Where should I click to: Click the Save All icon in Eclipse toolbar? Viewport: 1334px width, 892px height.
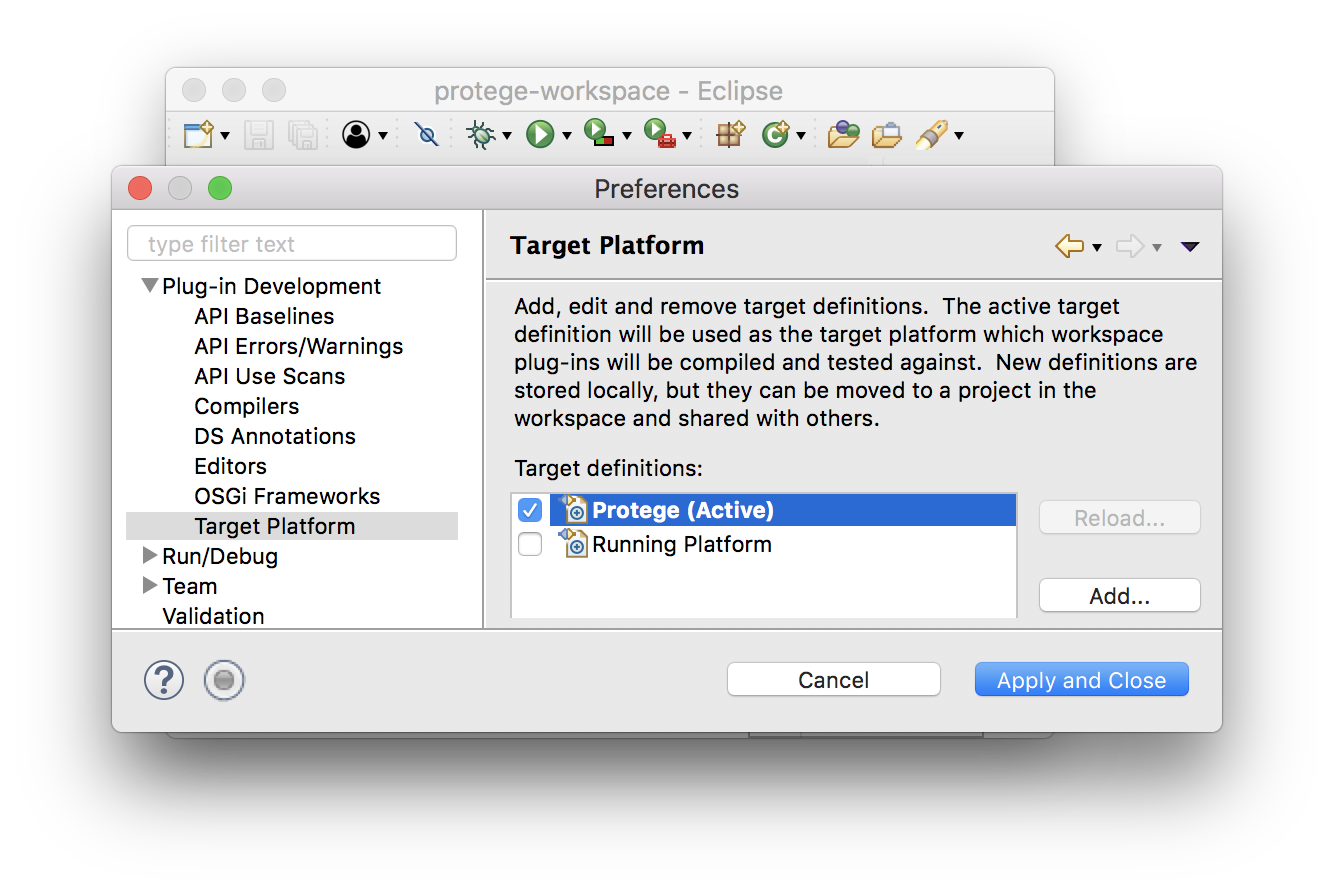(x=303, y=135)
